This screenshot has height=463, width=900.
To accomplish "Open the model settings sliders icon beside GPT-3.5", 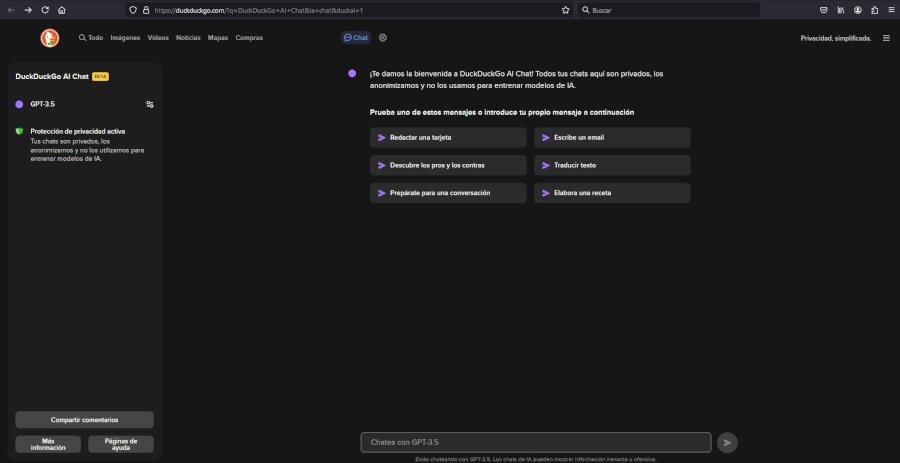I will pos(150,104).
